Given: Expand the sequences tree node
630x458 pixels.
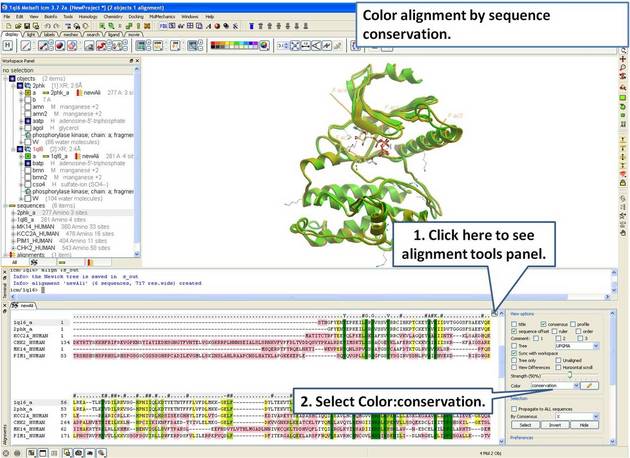Looking at the screenshot, I should tap(5, 204).
